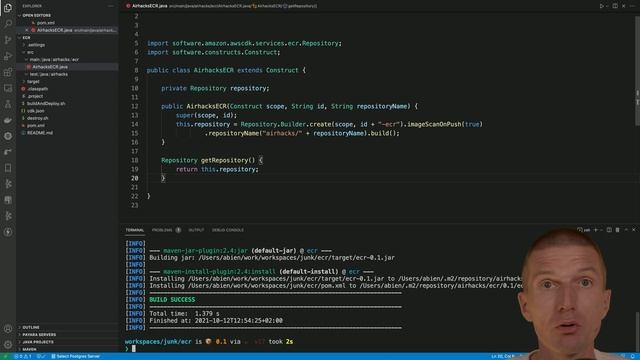Run the Java file from editor title

[602, 6]
